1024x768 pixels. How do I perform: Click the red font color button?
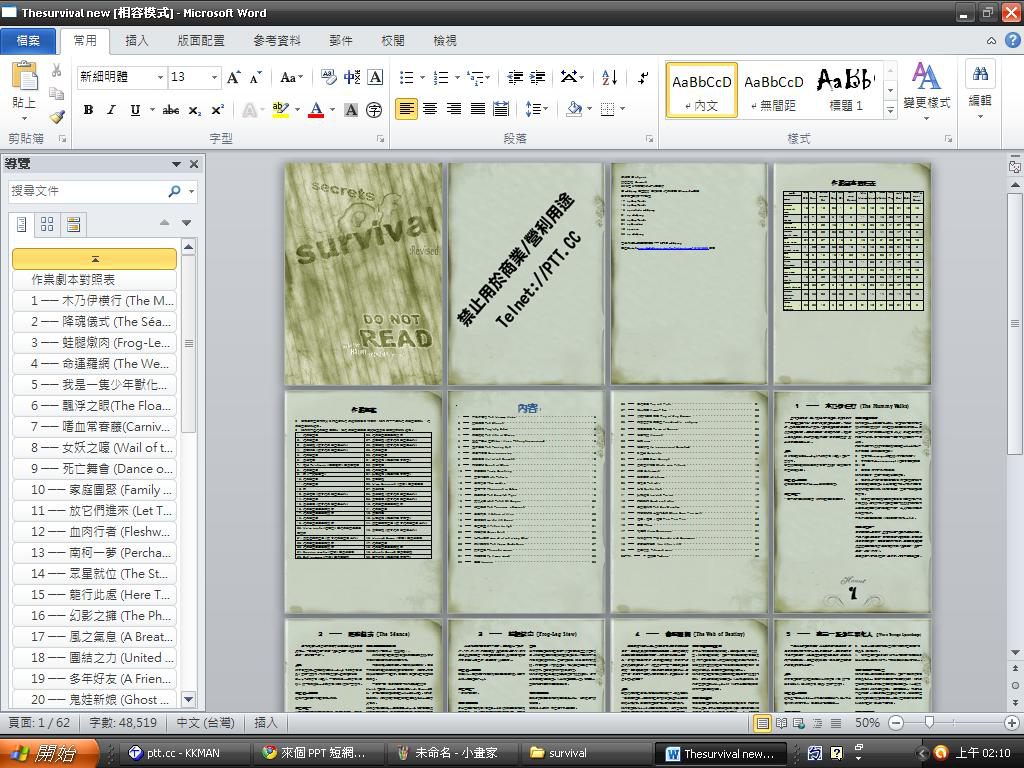click(316, 110)
